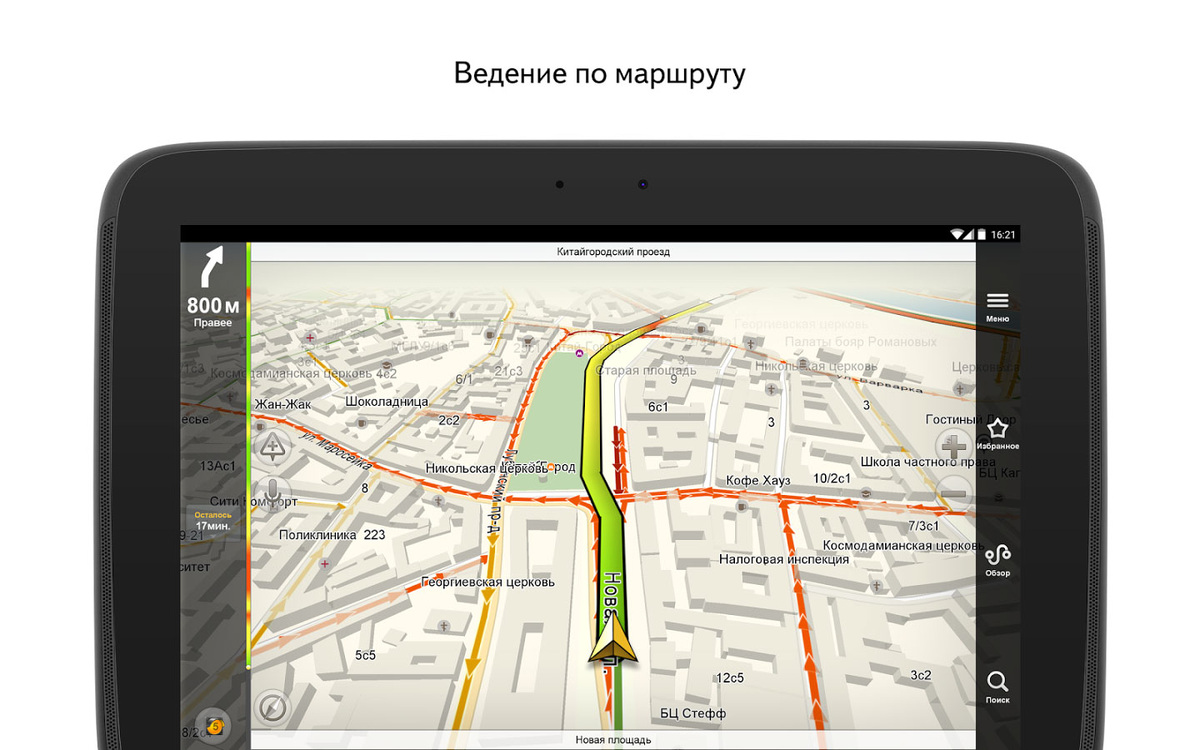Image resolution: width=1200 pixels, height=750 pixels.
Task: Tap the compass orientation button
Action: [x=271, y=709]
